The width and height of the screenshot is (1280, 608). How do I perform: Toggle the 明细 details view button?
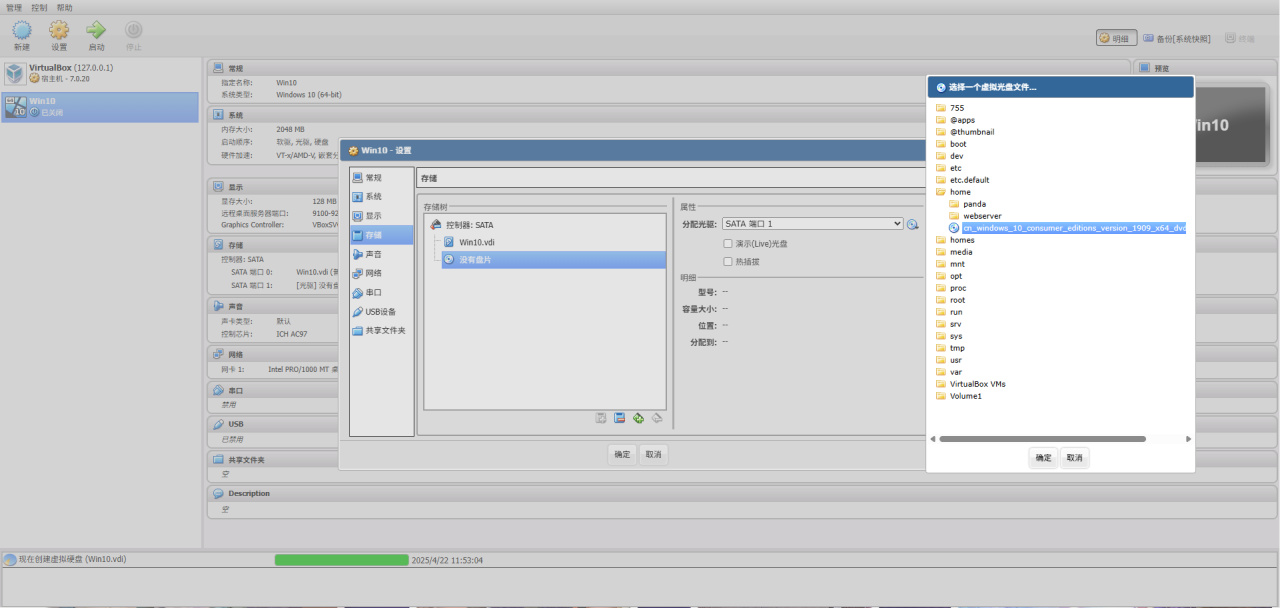1115,38
